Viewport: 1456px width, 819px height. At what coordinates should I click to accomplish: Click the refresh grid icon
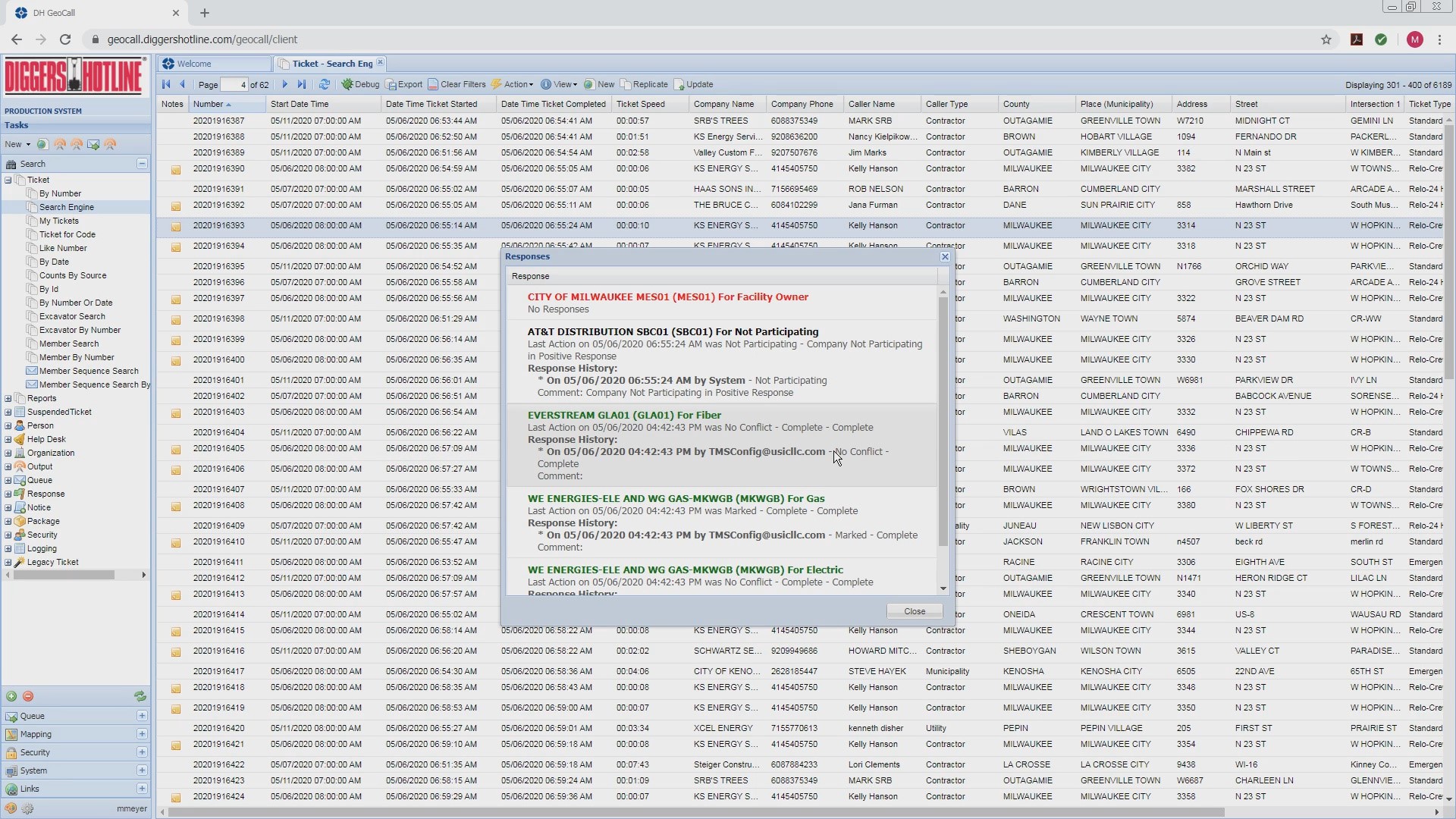click(x=325, y=84)
